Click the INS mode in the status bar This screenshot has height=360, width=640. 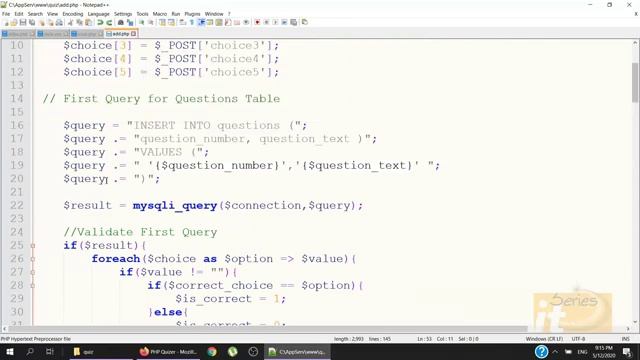pyautogui.click(x=625, y=339)
